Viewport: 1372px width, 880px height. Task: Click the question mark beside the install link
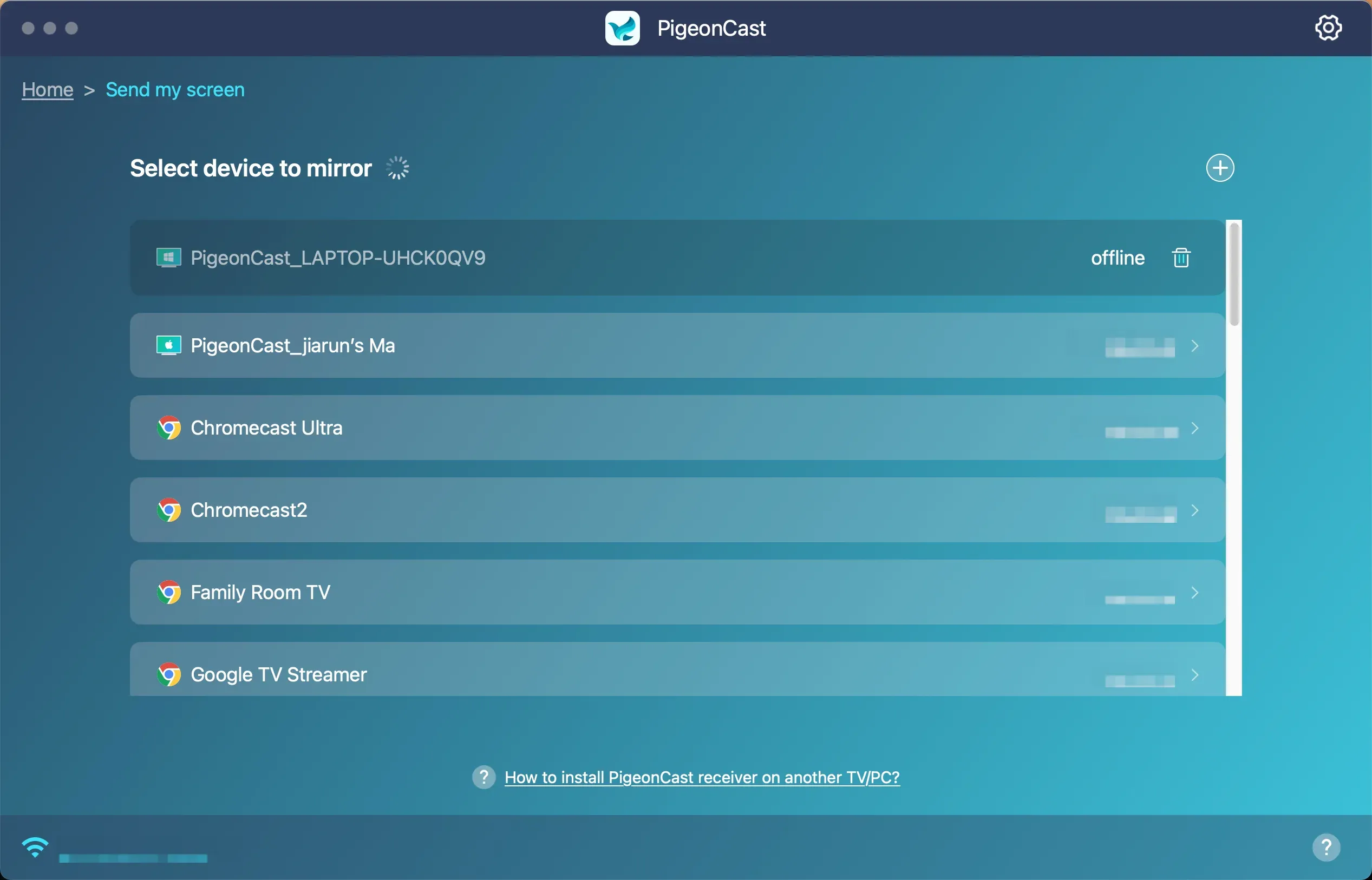click(484, 777)
